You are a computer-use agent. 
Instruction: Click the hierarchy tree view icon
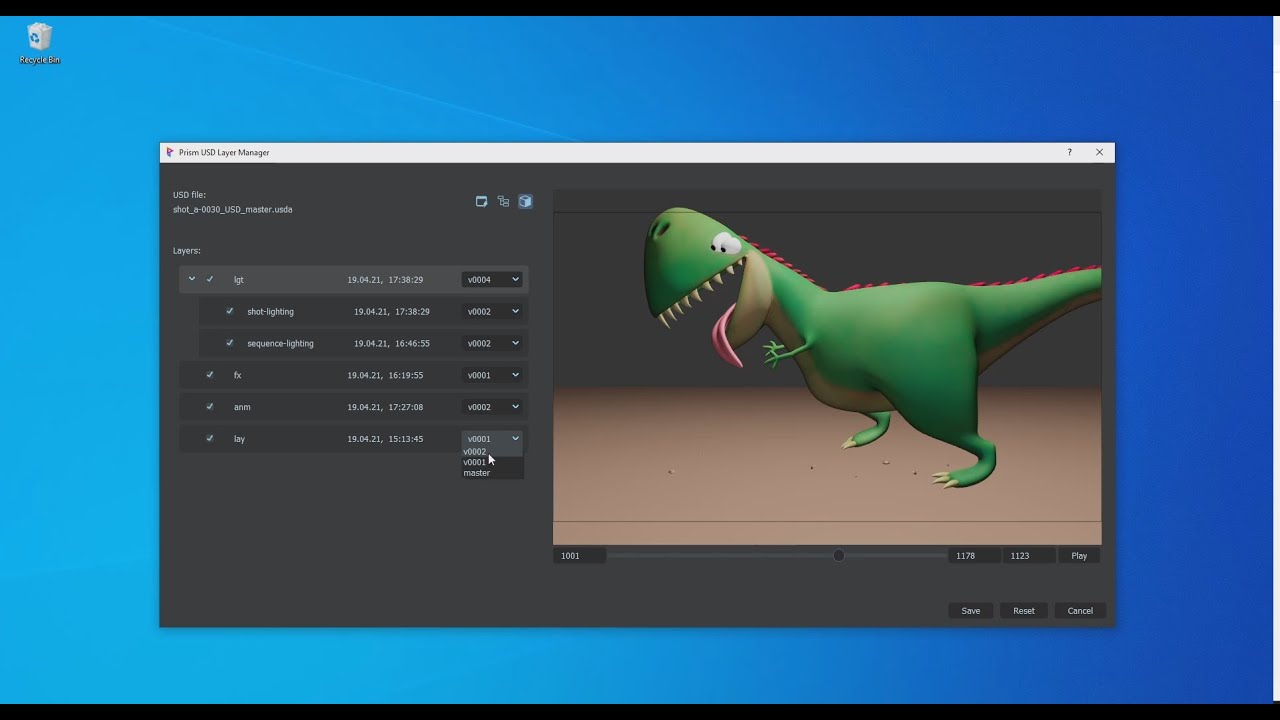pos(503,201)
